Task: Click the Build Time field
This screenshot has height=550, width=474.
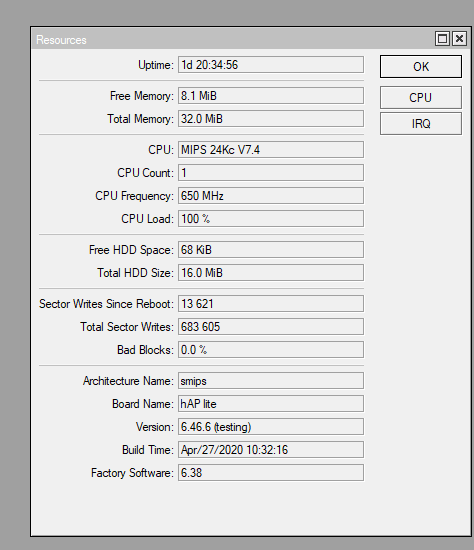Action: (x=271, y=450)
